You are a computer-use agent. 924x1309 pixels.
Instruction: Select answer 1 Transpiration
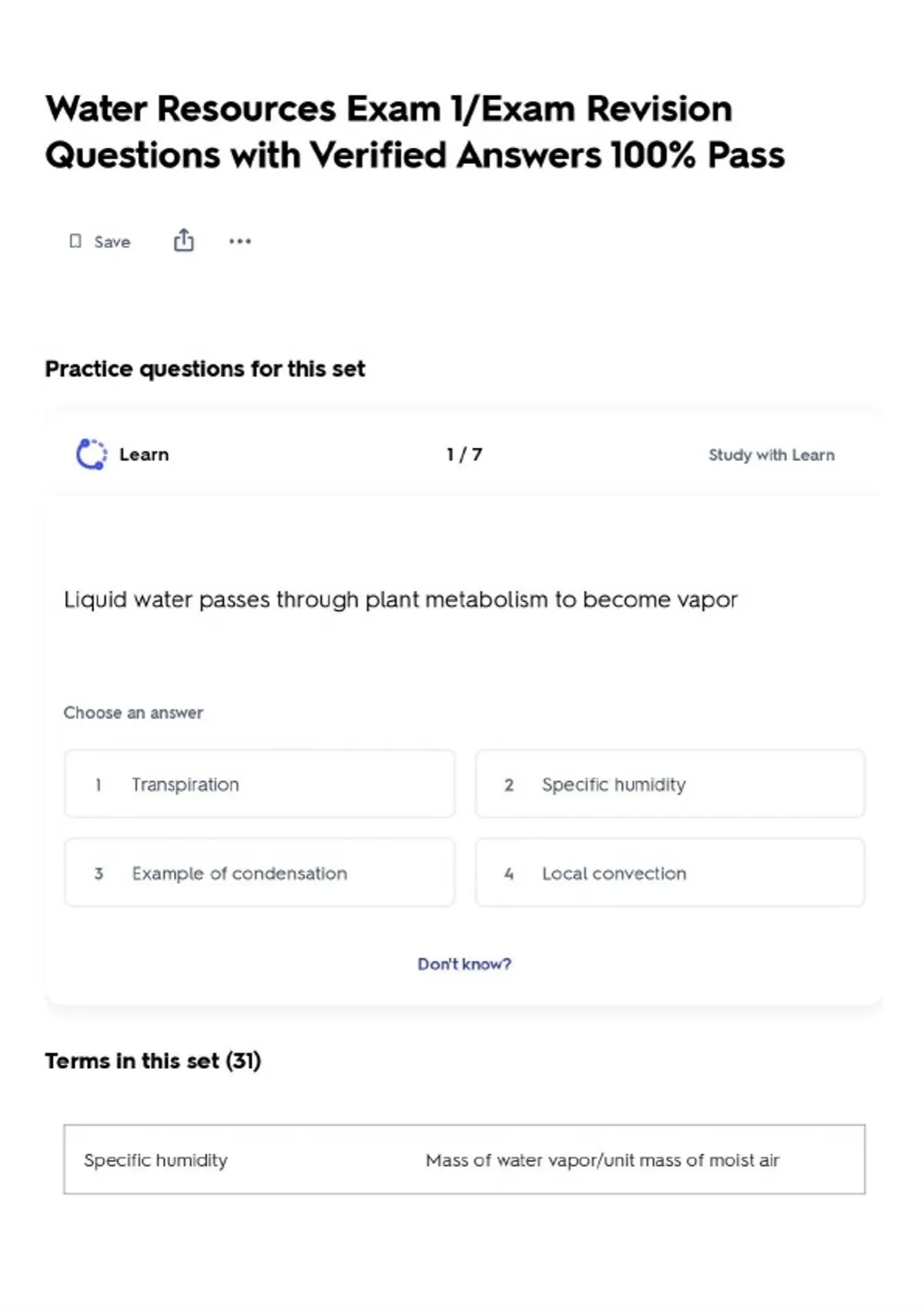(259, 784)
